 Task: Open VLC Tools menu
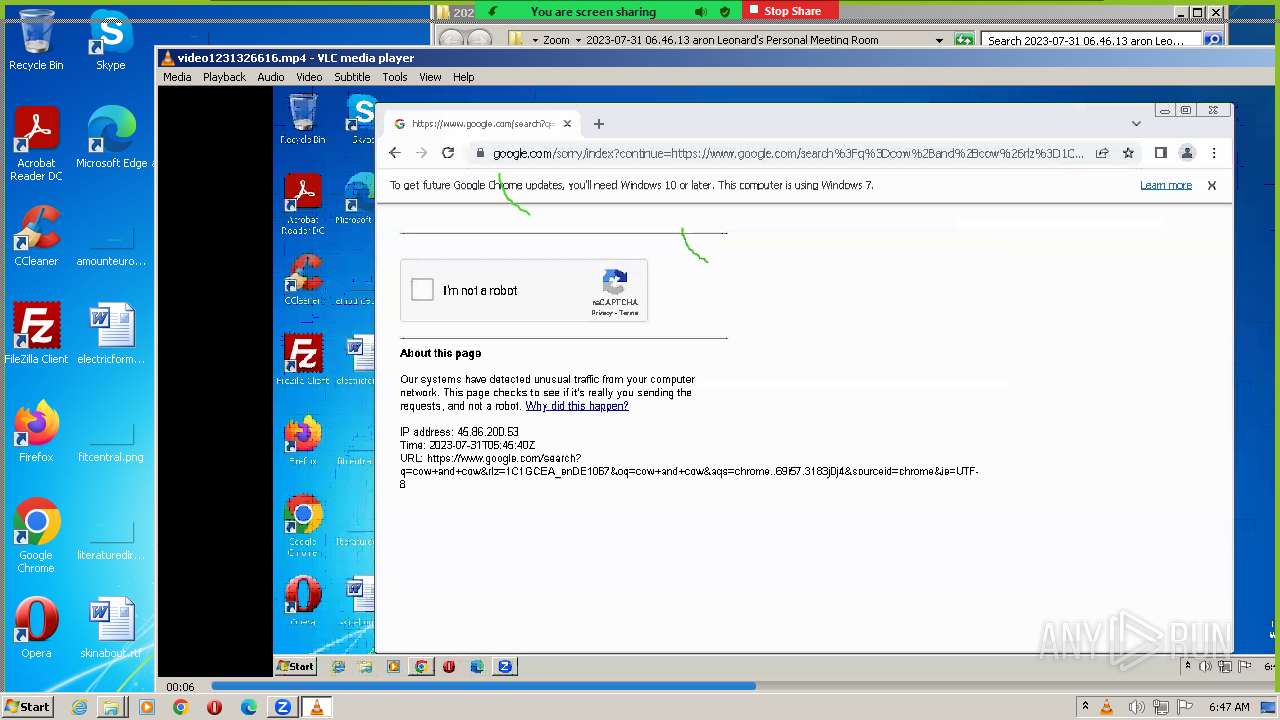395,77
